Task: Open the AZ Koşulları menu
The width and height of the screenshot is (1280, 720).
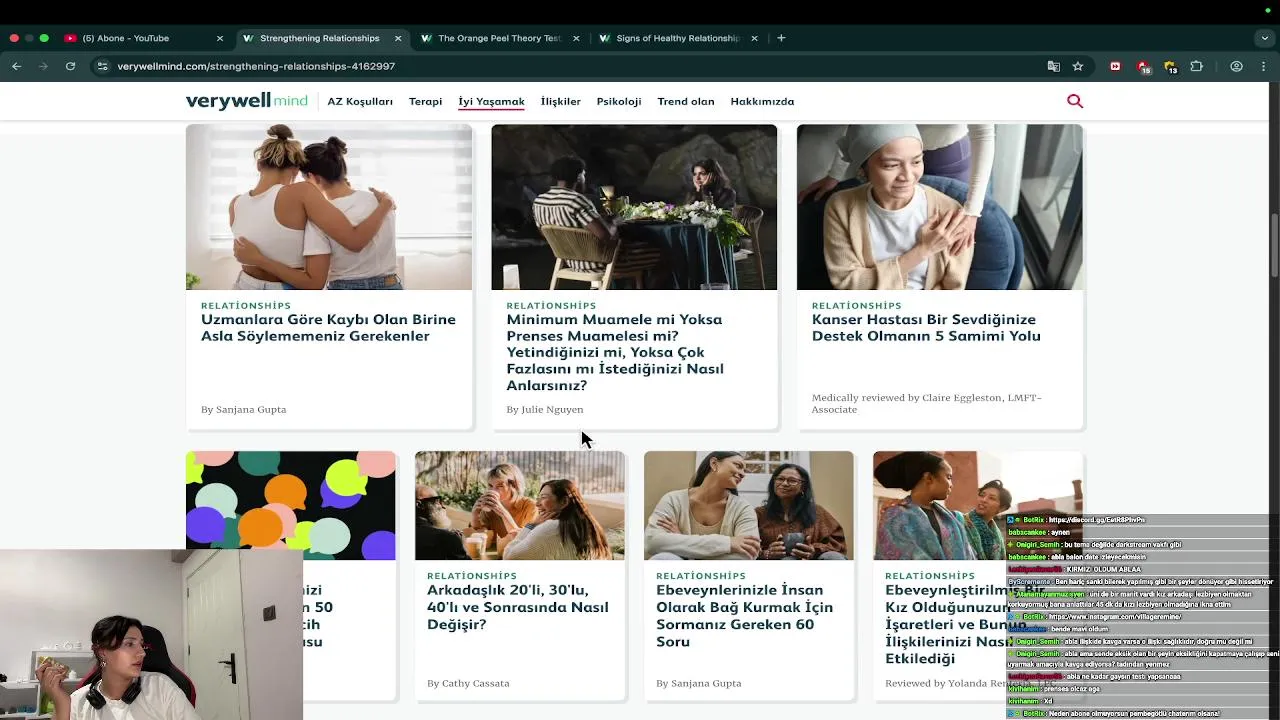Action: coord(360,101)
